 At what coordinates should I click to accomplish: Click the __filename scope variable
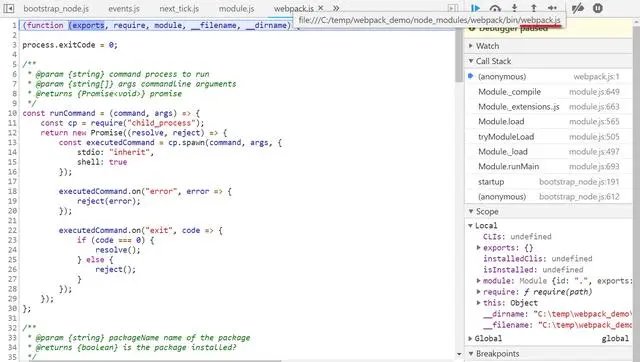[x=557, y=325]
